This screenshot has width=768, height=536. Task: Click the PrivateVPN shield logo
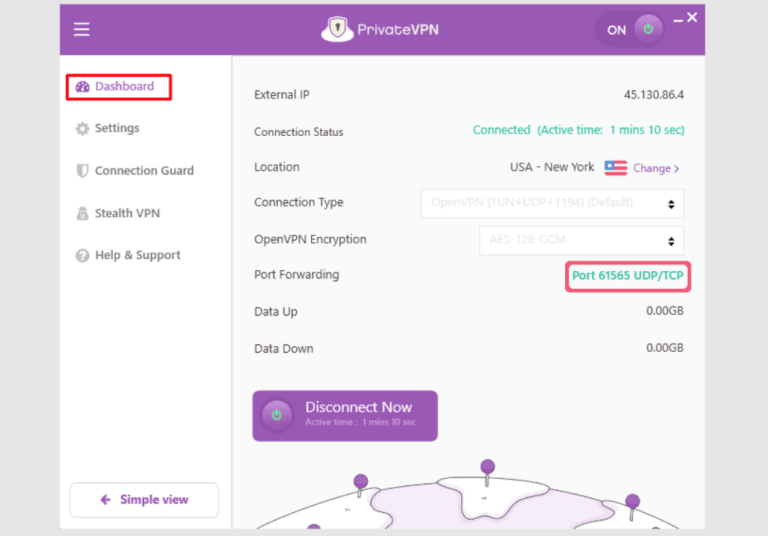click(x=337, y=29)
